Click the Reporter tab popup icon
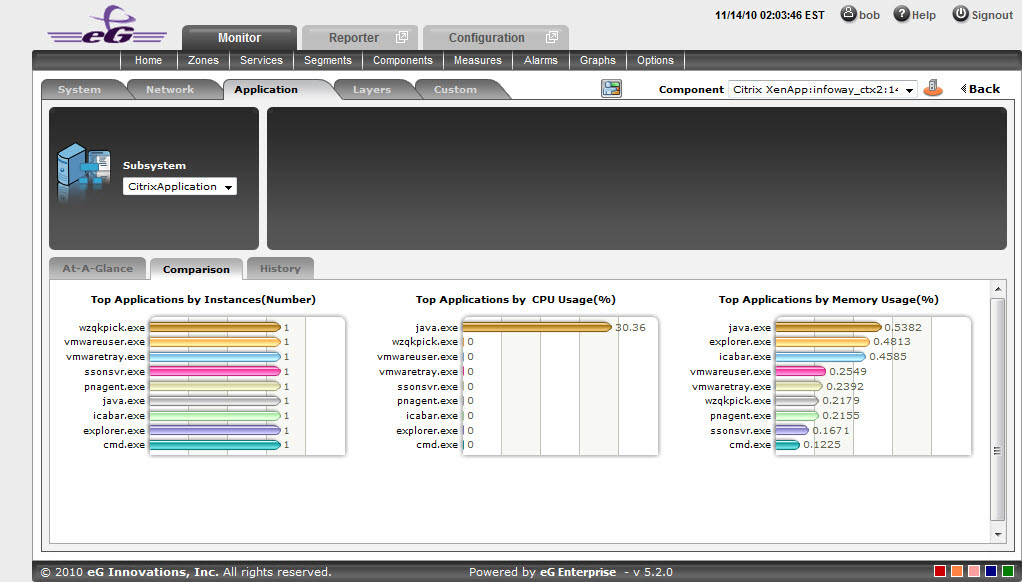The width and height of the screenshot is (1022, 582). [x=402, y=37]
